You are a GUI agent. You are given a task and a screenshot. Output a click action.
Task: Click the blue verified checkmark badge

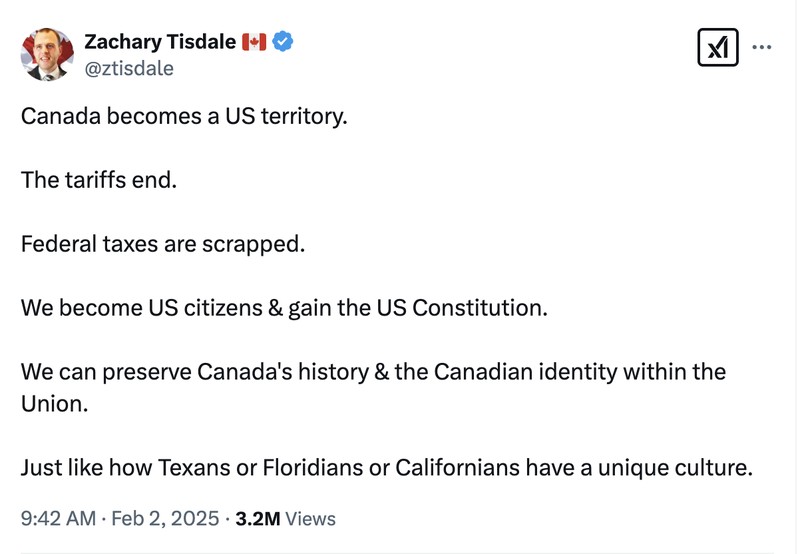click(x=283, y=42)
